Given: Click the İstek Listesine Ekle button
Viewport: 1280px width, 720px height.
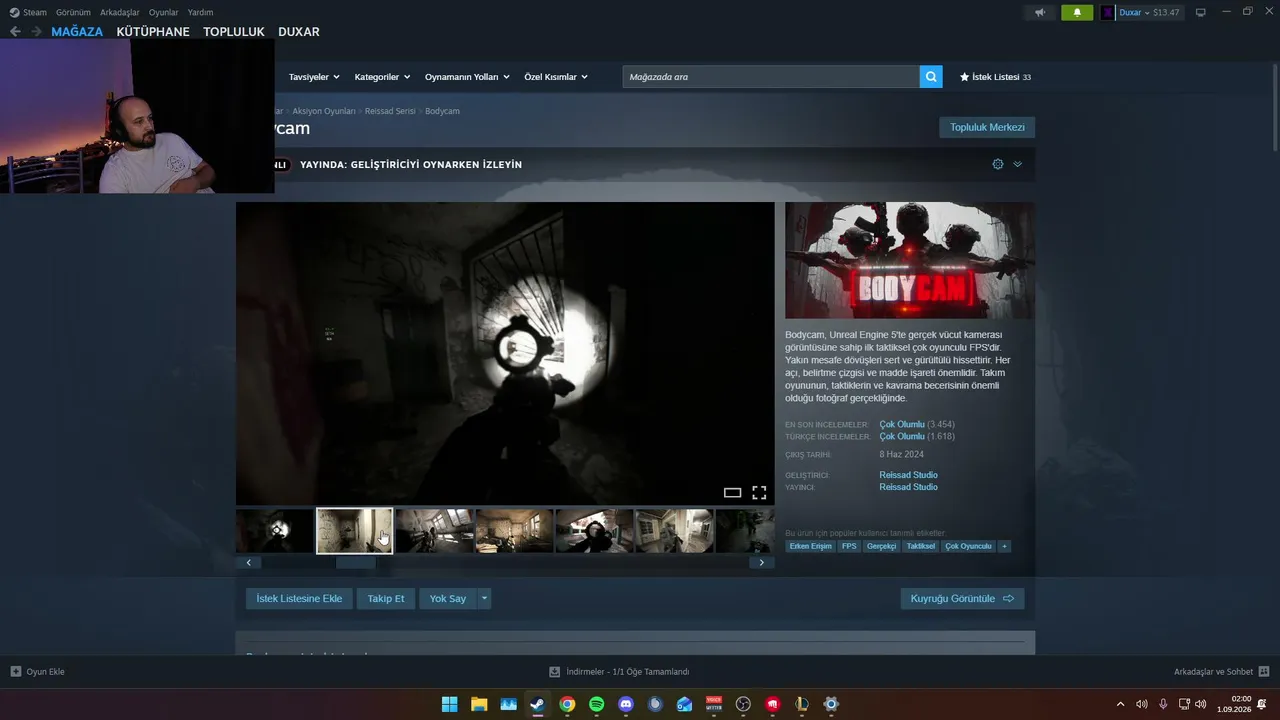Looking at the screenshot, I should point(299,598).
